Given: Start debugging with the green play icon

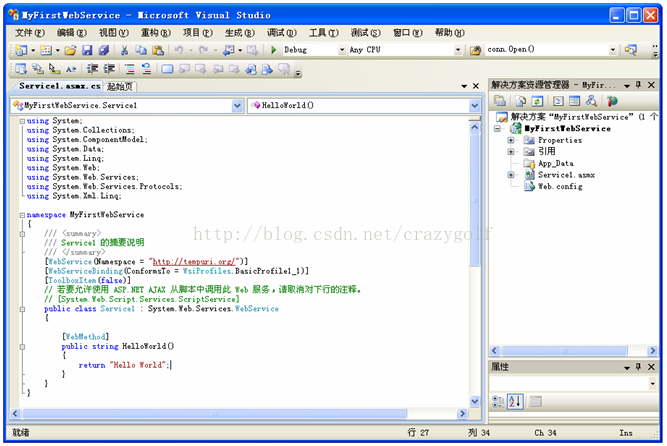Looking at the screenshot, I should pos(274,50).
